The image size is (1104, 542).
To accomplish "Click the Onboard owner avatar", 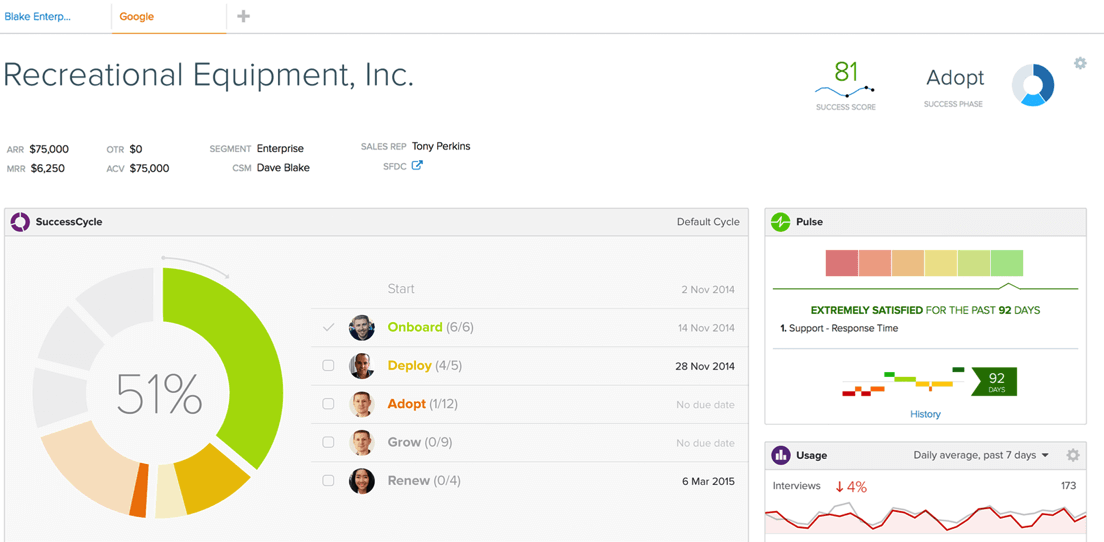I will pos(362,328).
